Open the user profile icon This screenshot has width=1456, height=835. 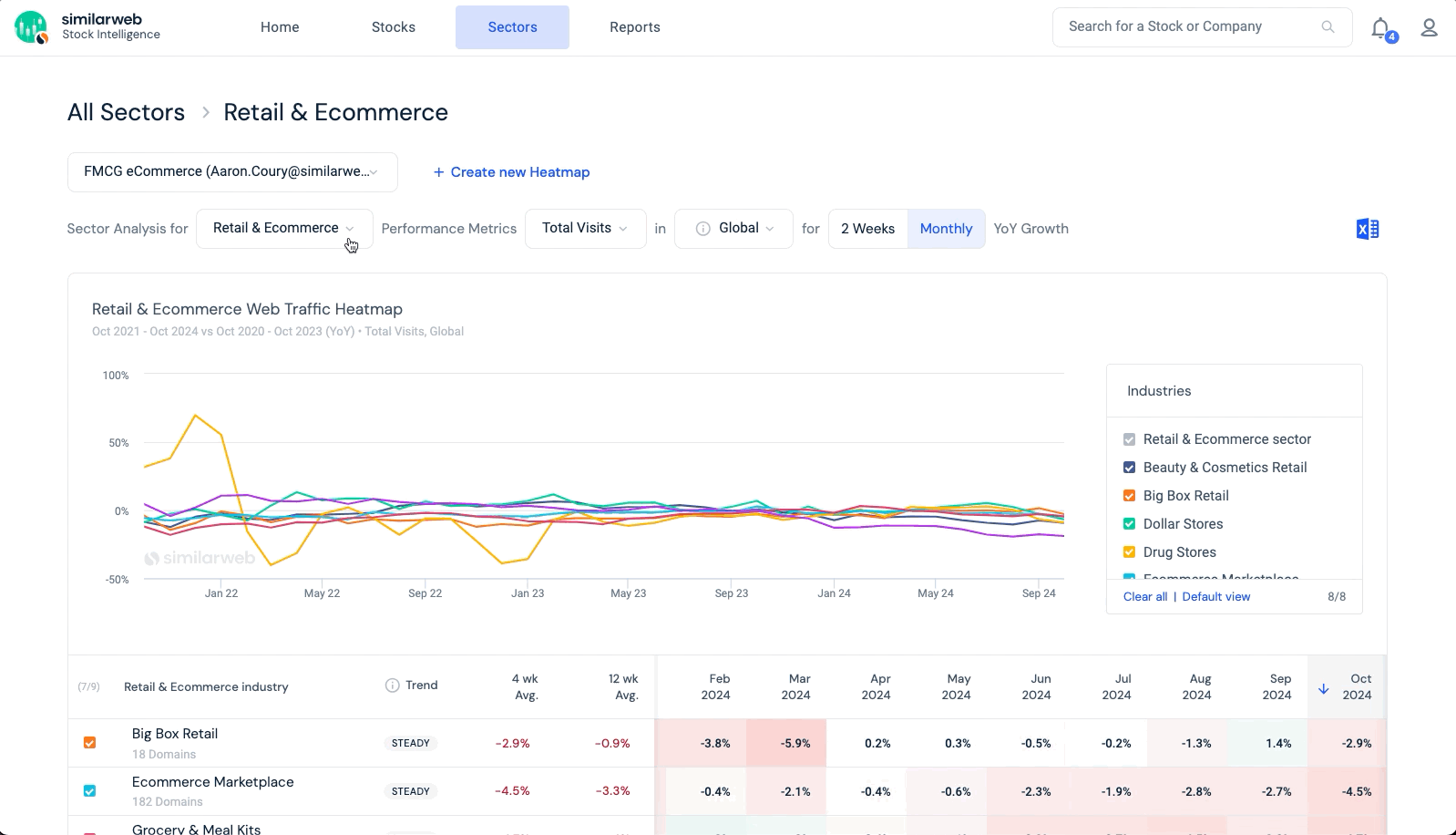pyautogui.click(x=1429, y=28)
